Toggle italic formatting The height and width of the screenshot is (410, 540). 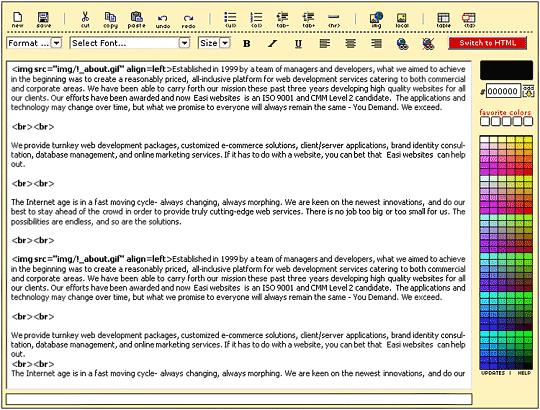[x=273, y=43]
